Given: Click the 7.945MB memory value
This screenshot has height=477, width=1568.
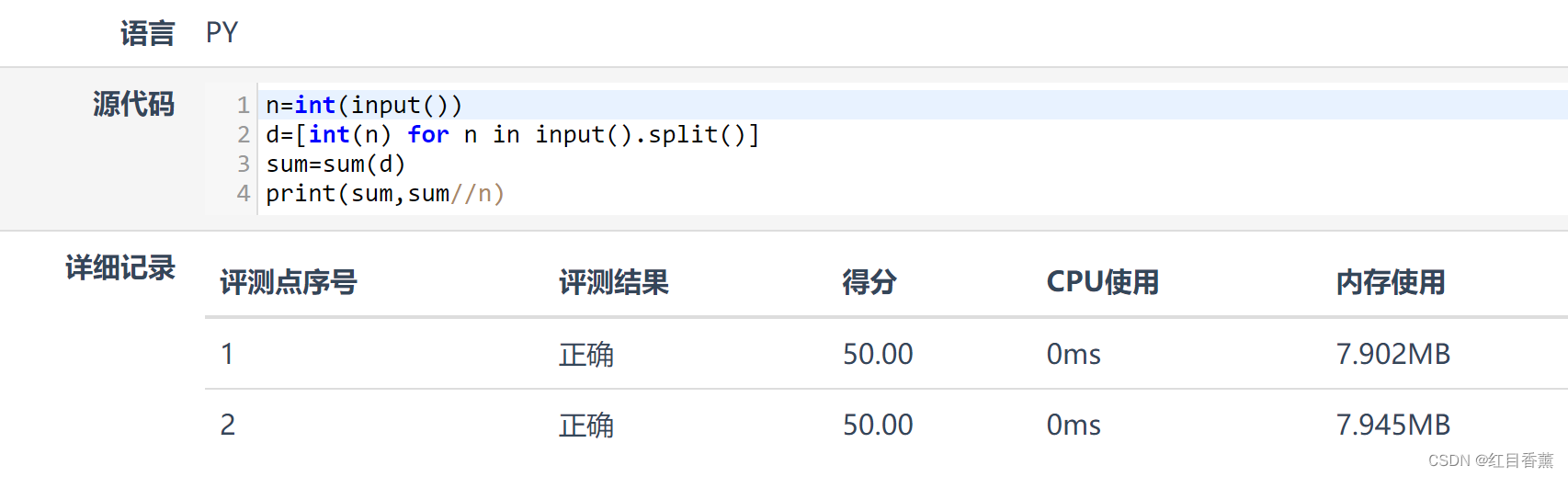Looking at the screenshot, I should pyautogui.click(x=1392, y=425).
